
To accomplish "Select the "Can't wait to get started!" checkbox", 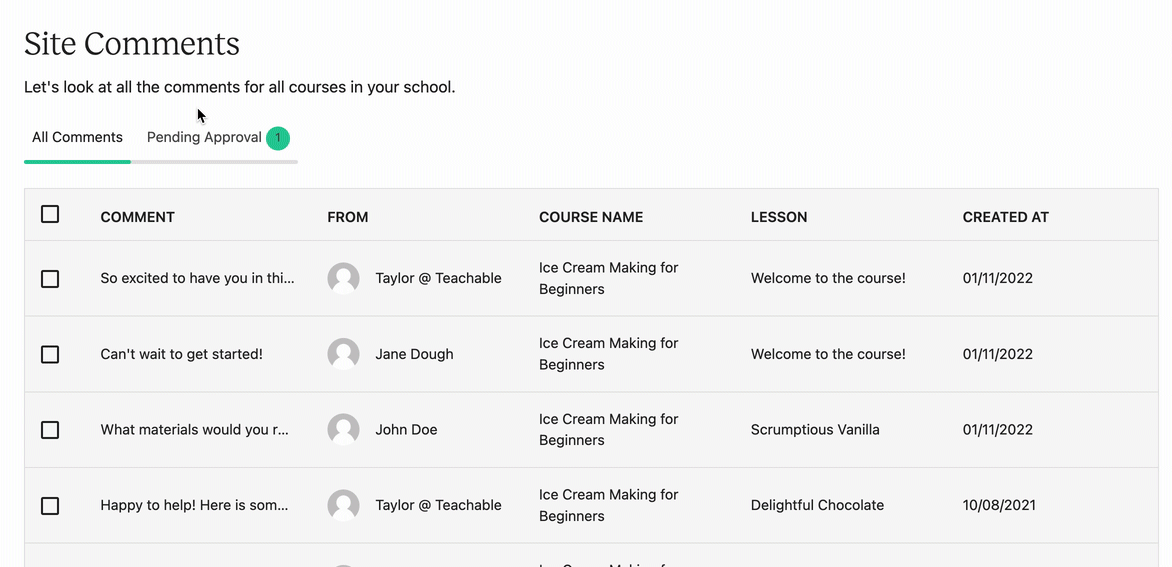I will [50, 354].
